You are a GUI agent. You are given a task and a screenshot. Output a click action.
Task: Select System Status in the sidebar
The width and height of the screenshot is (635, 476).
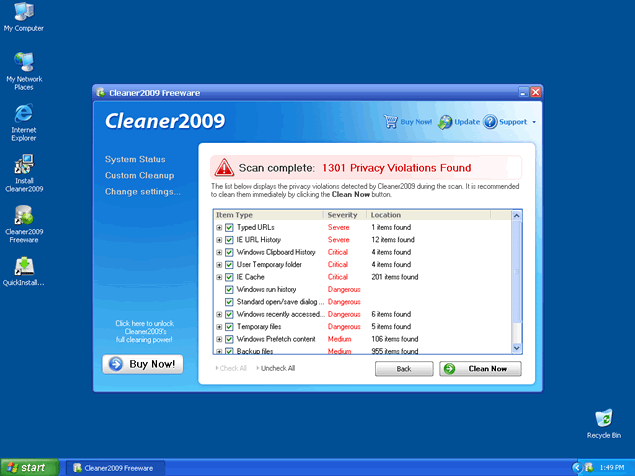(135, 159)
